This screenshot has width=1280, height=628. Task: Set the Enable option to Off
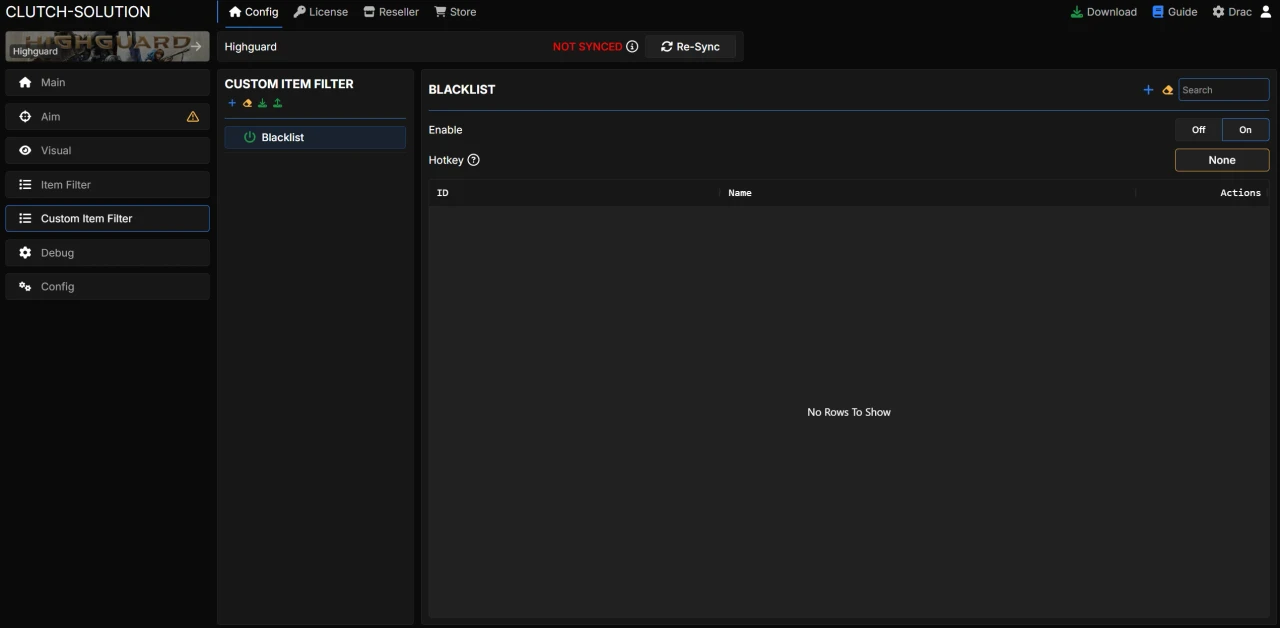pyautogui.click(x=1198, y=130)
